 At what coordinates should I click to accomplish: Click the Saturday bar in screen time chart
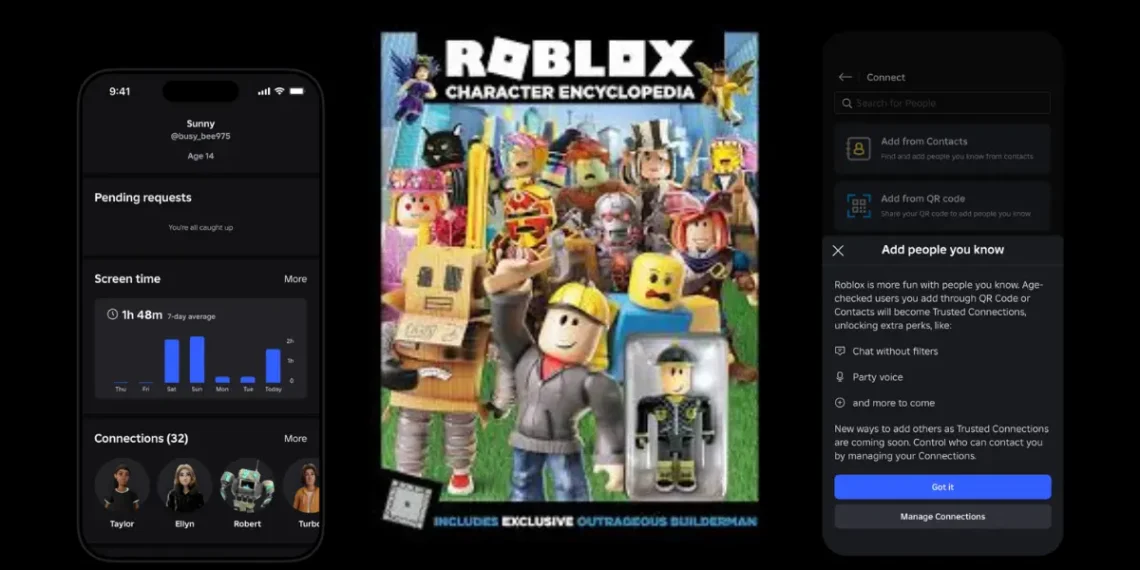pos(172,361)
